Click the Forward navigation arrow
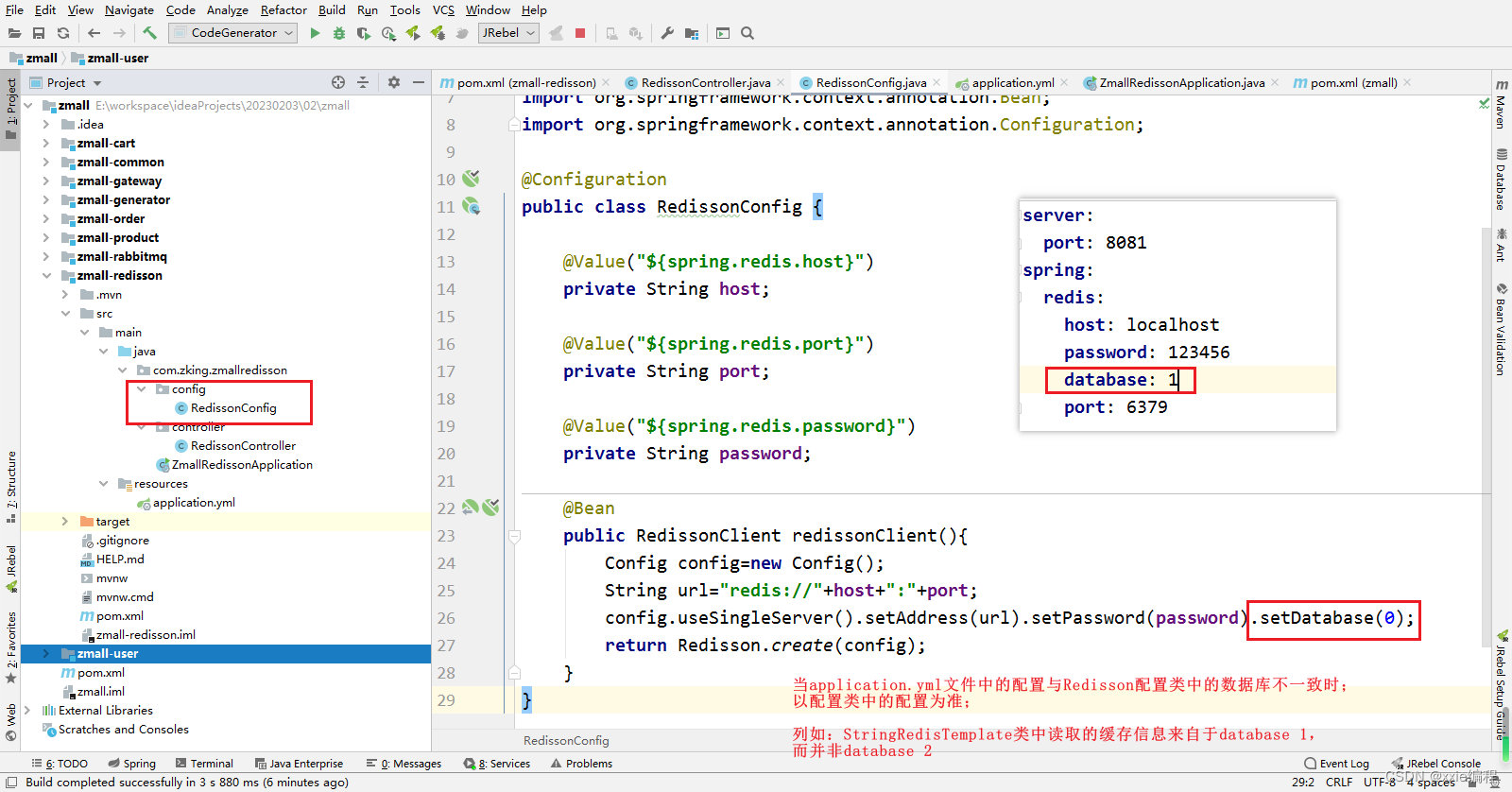The width and height of the screenshot is (1512, 792). click(x=119, y=33)
